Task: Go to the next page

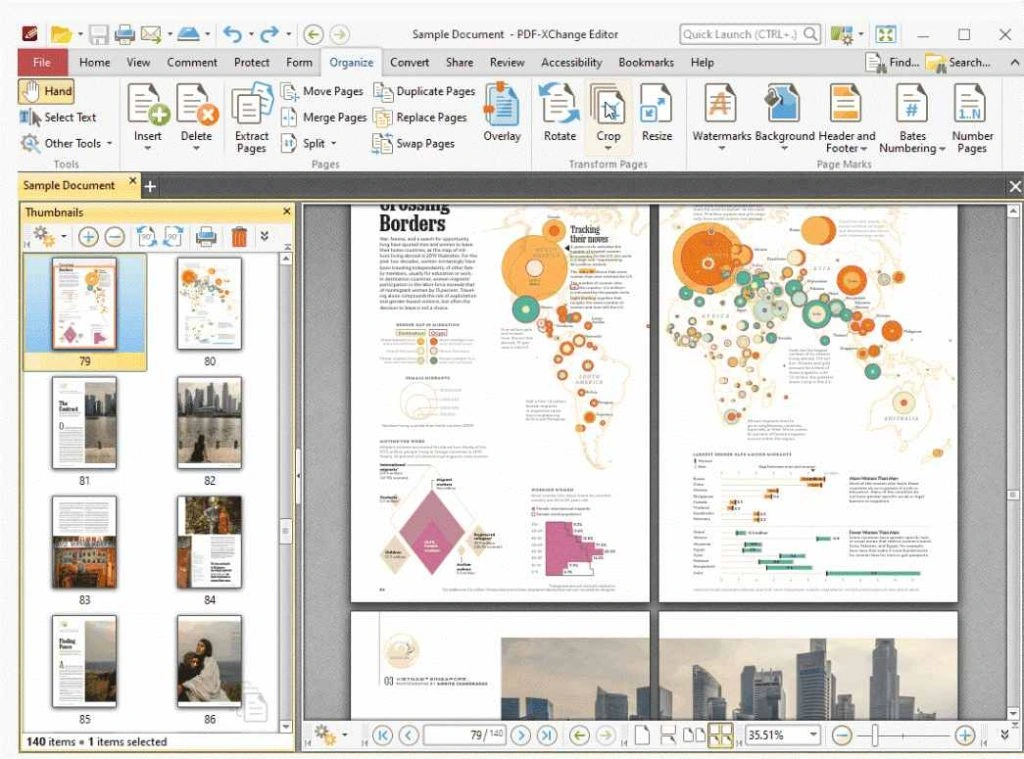Action: coord(520,735)
